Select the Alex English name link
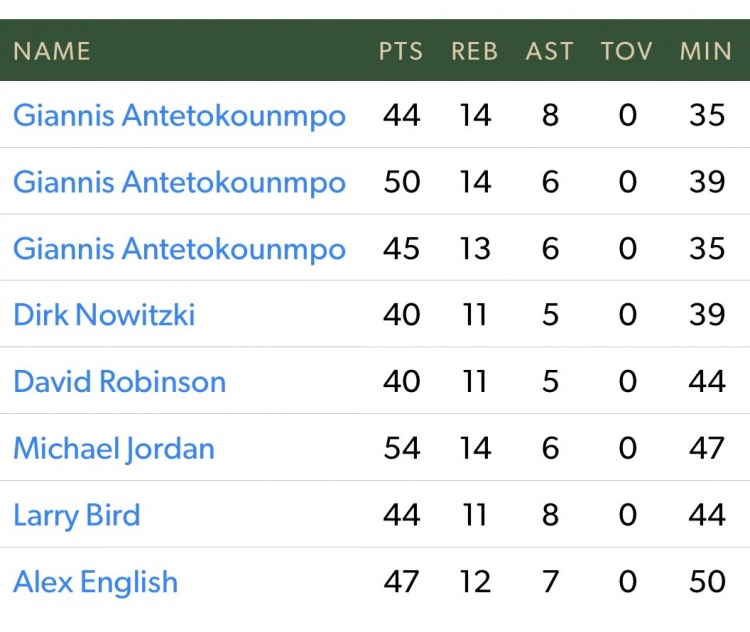 coord(95,582)
